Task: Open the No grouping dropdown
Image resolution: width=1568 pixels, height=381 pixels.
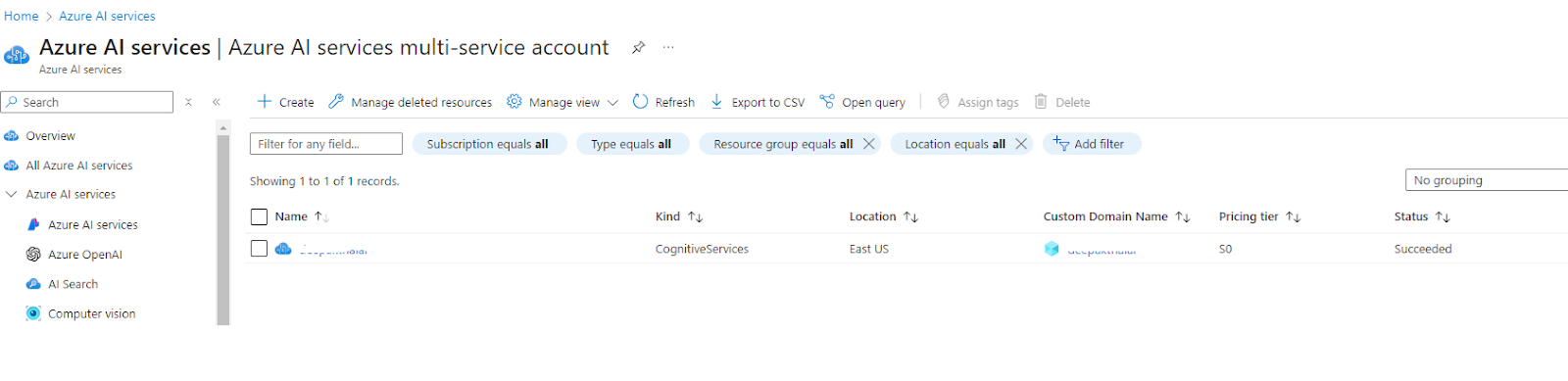Action: pos(1486,180)
